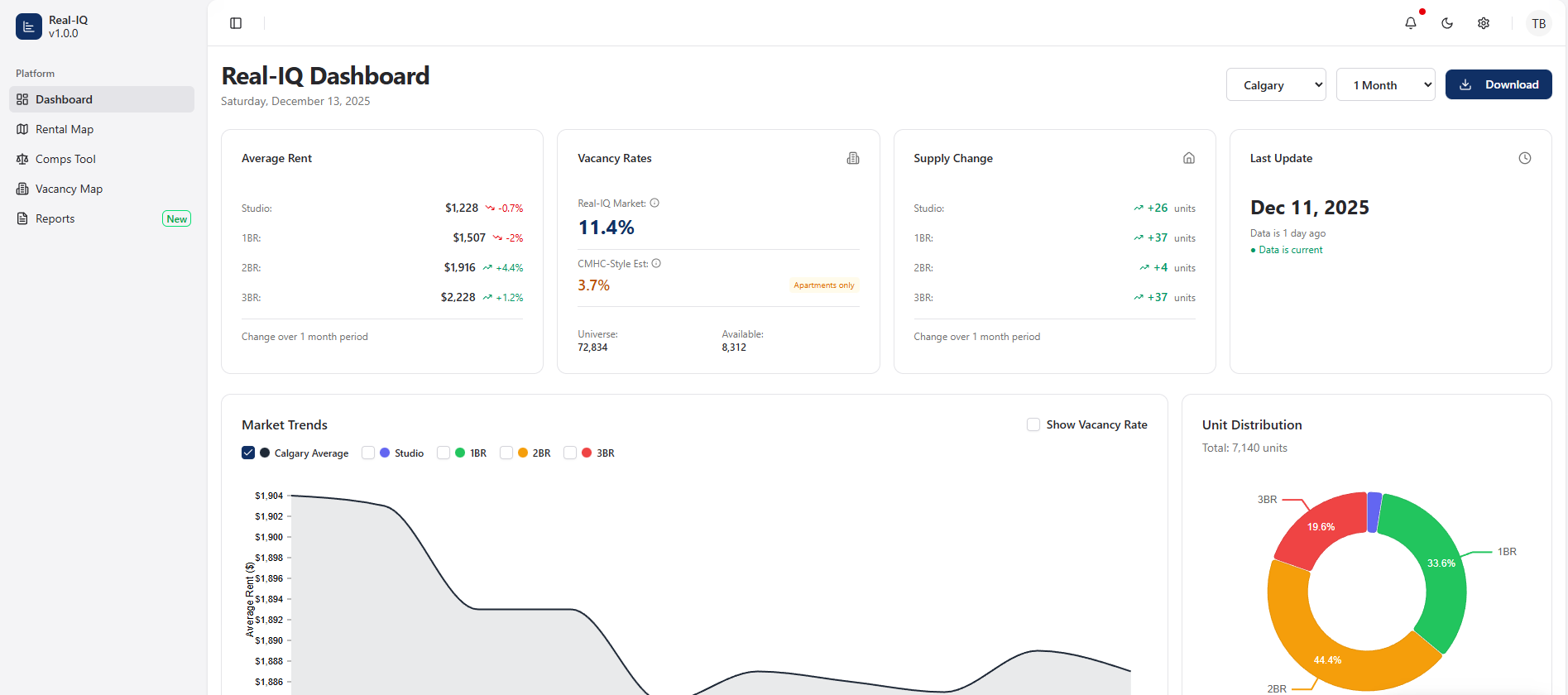This screenshot has width=1568, height=695.
Task: Enable the 1BR series checkbox
Action: tap(444, 453)
